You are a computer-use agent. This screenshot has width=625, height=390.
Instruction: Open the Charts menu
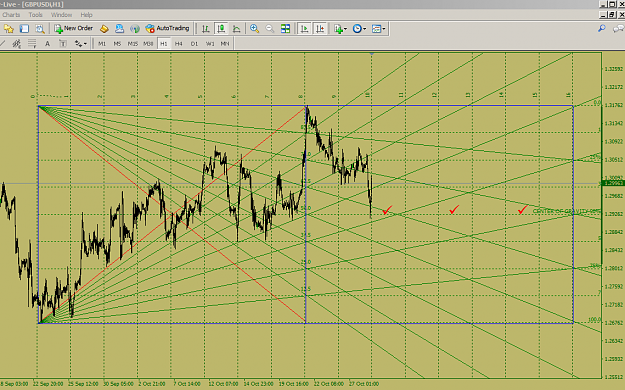[x=11, y=15]
